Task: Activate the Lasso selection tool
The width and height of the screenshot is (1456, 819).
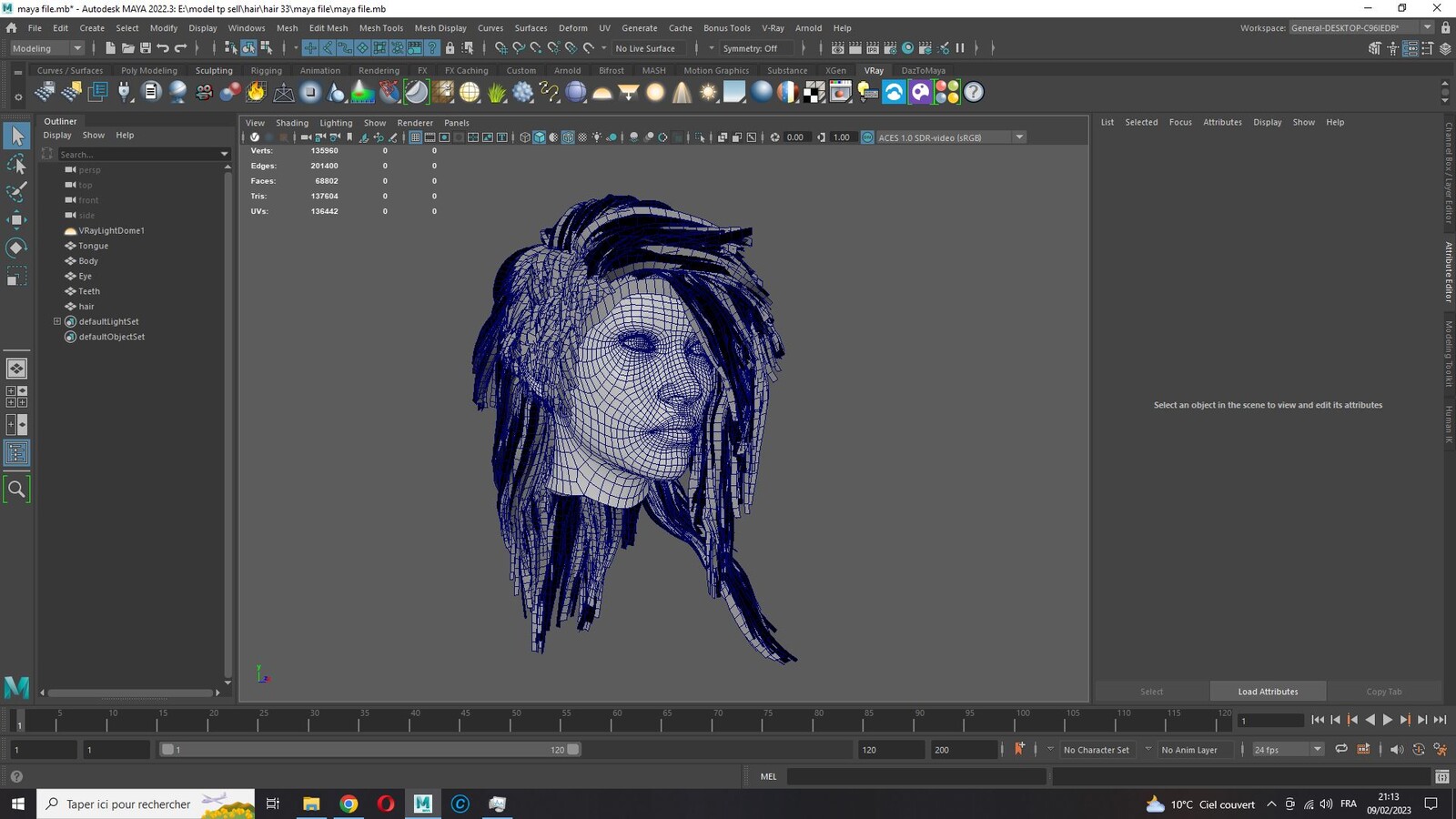Action: (x=16, y=164)
